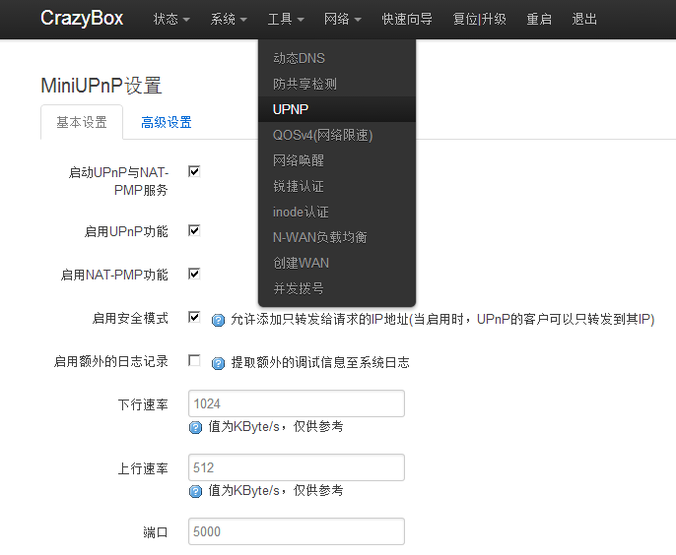Click the 下行速率 input field
Screen dimensions: 676x555
296,404
